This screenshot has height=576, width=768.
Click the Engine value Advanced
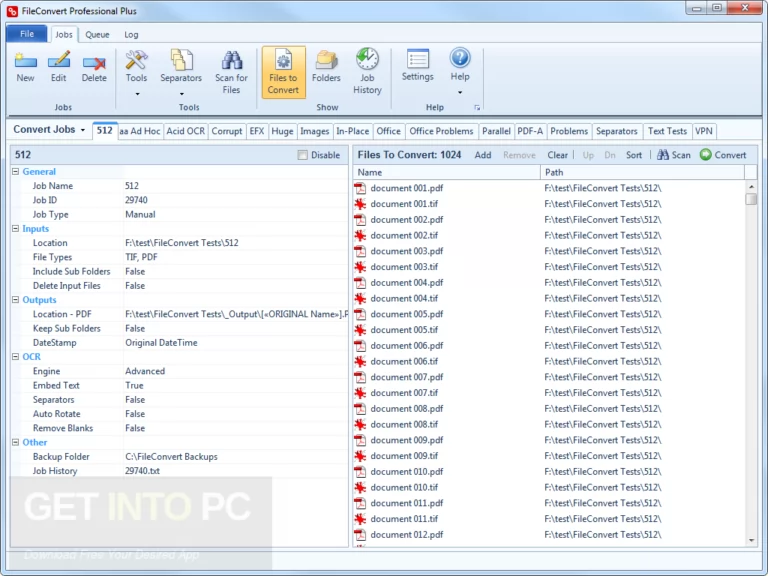(145, 371)
